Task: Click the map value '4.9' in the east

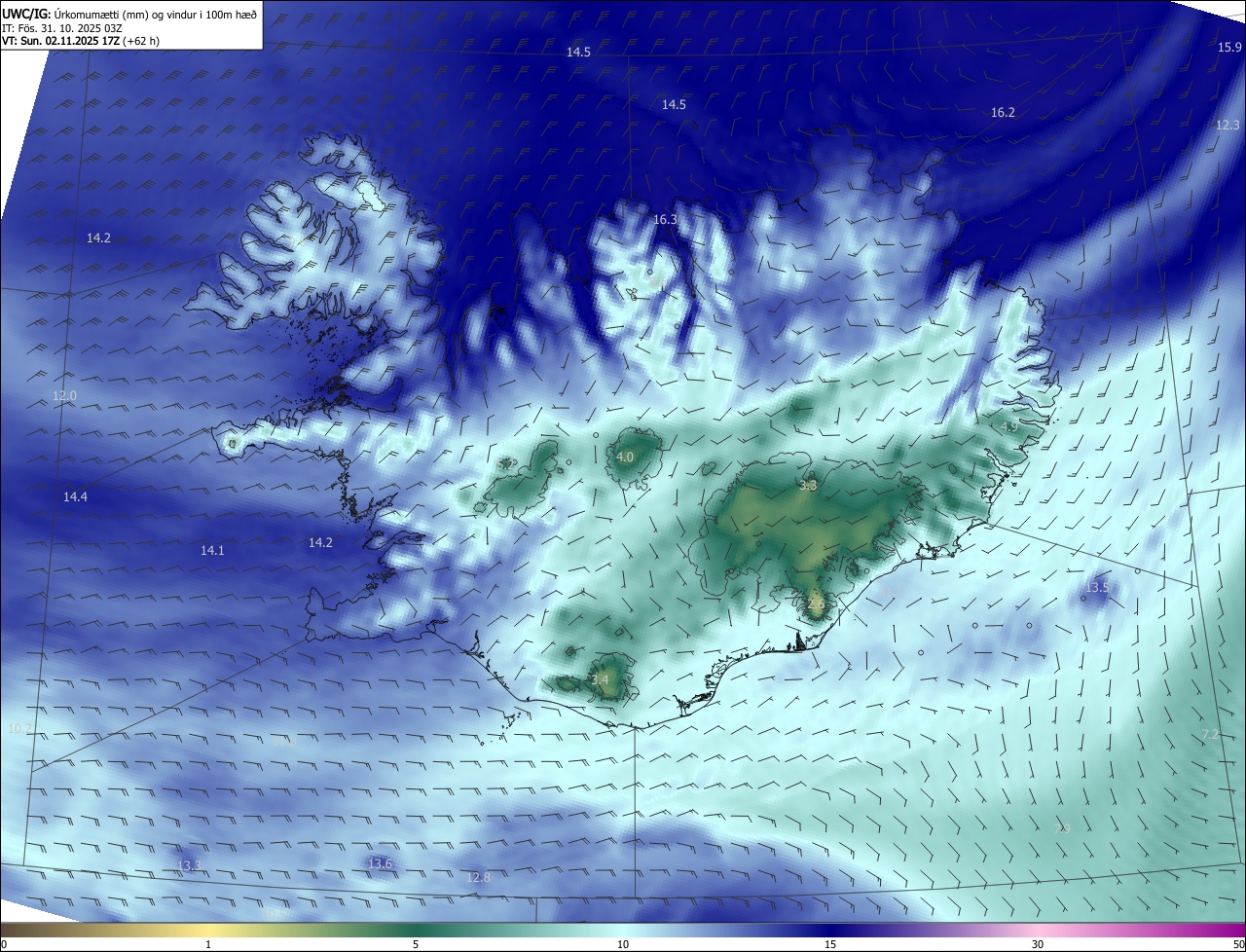Action: (x=1009, y=426)
